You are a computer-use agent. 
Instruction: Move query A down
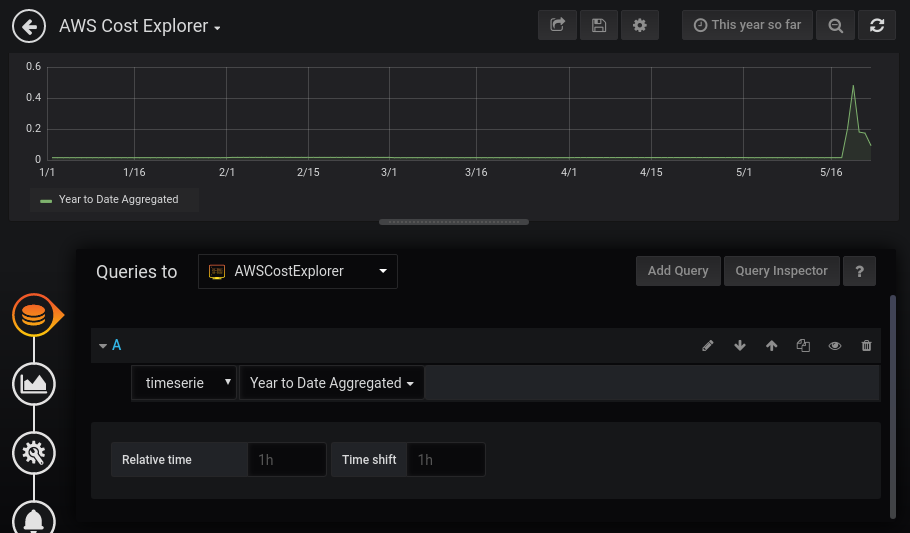click(x=739, y=345)
